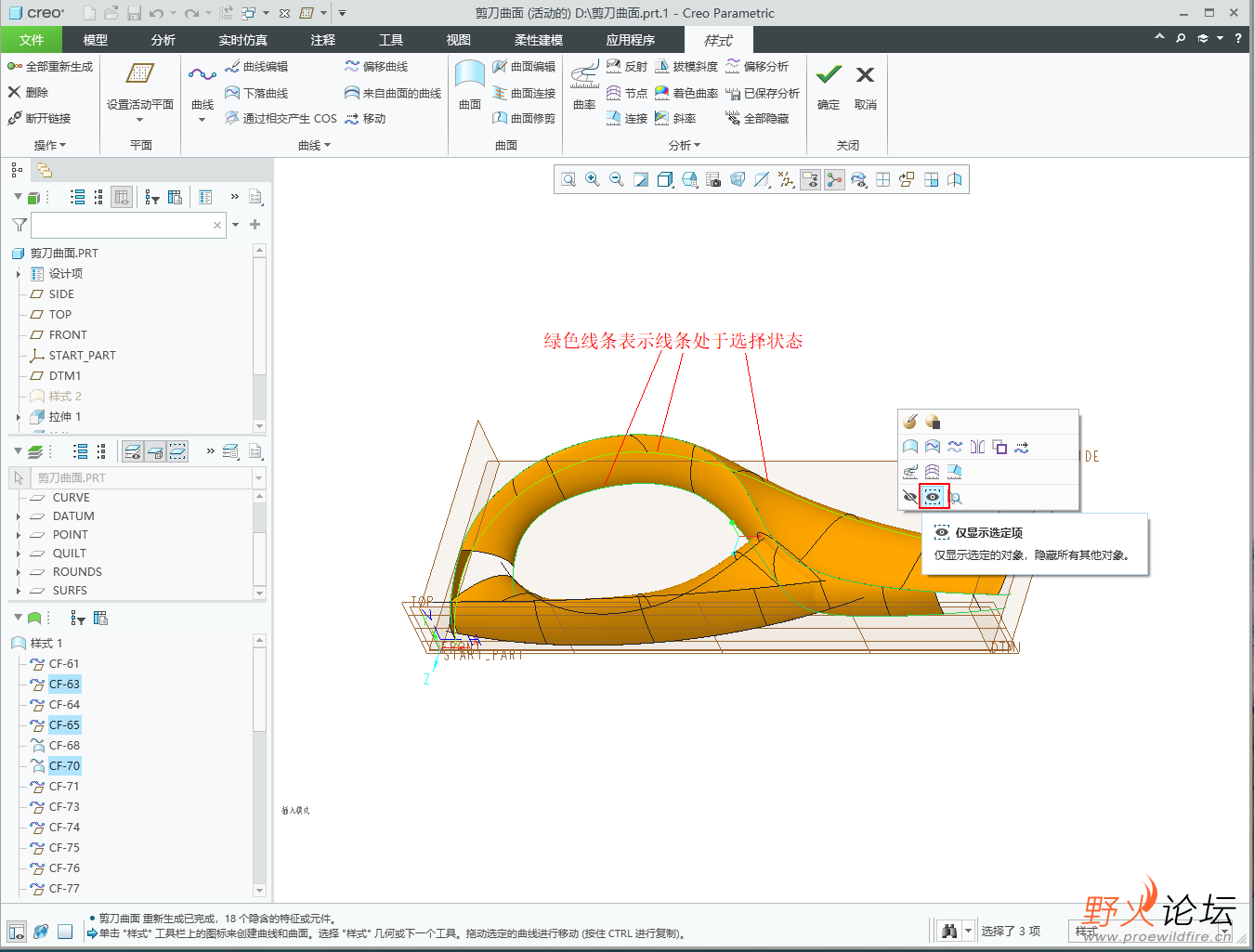This screenshot has width=1254, height=952.
Task: Toggle the dashed-rectangle button in layer toolbar
Action: (177, 451)
